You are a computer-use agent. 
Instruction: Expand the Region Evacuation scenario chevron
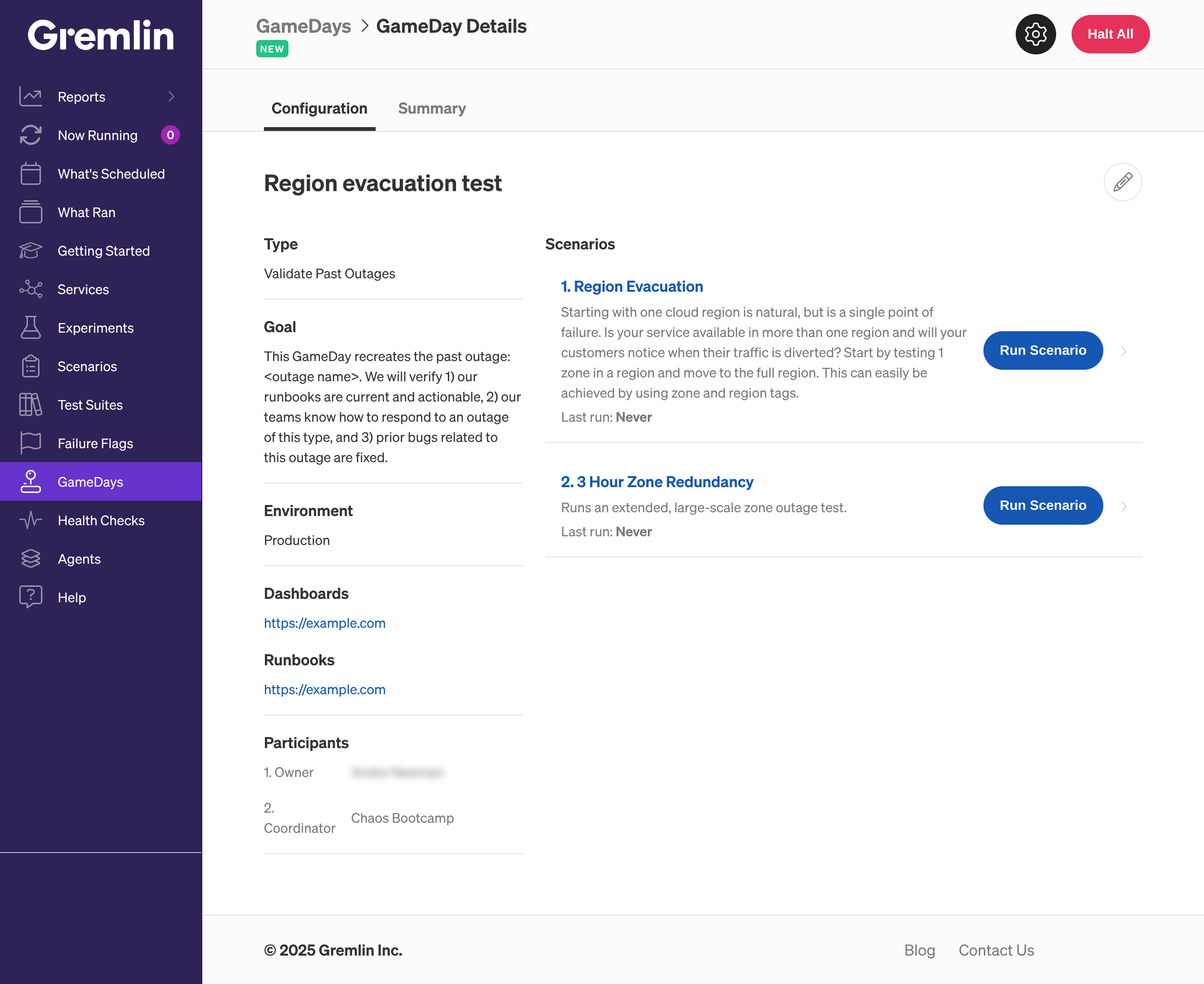point(1124,351)
